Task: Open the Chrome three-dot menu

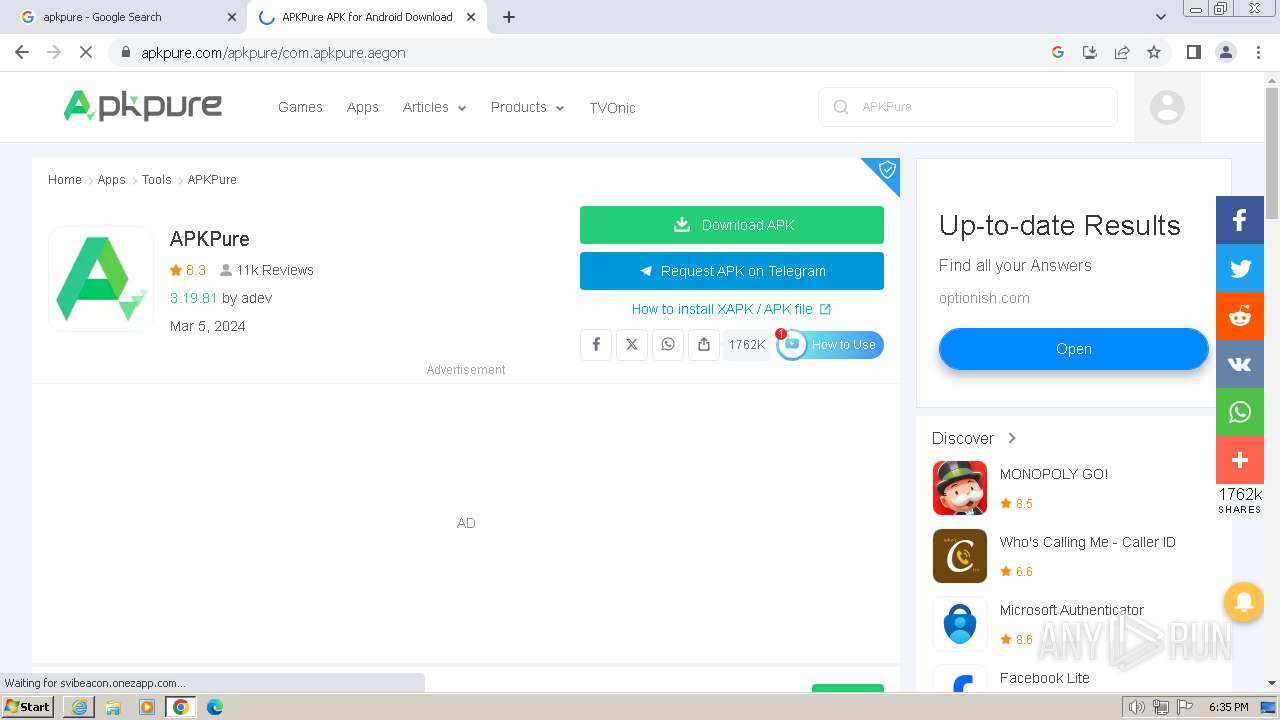Action: pos(1258,52)
